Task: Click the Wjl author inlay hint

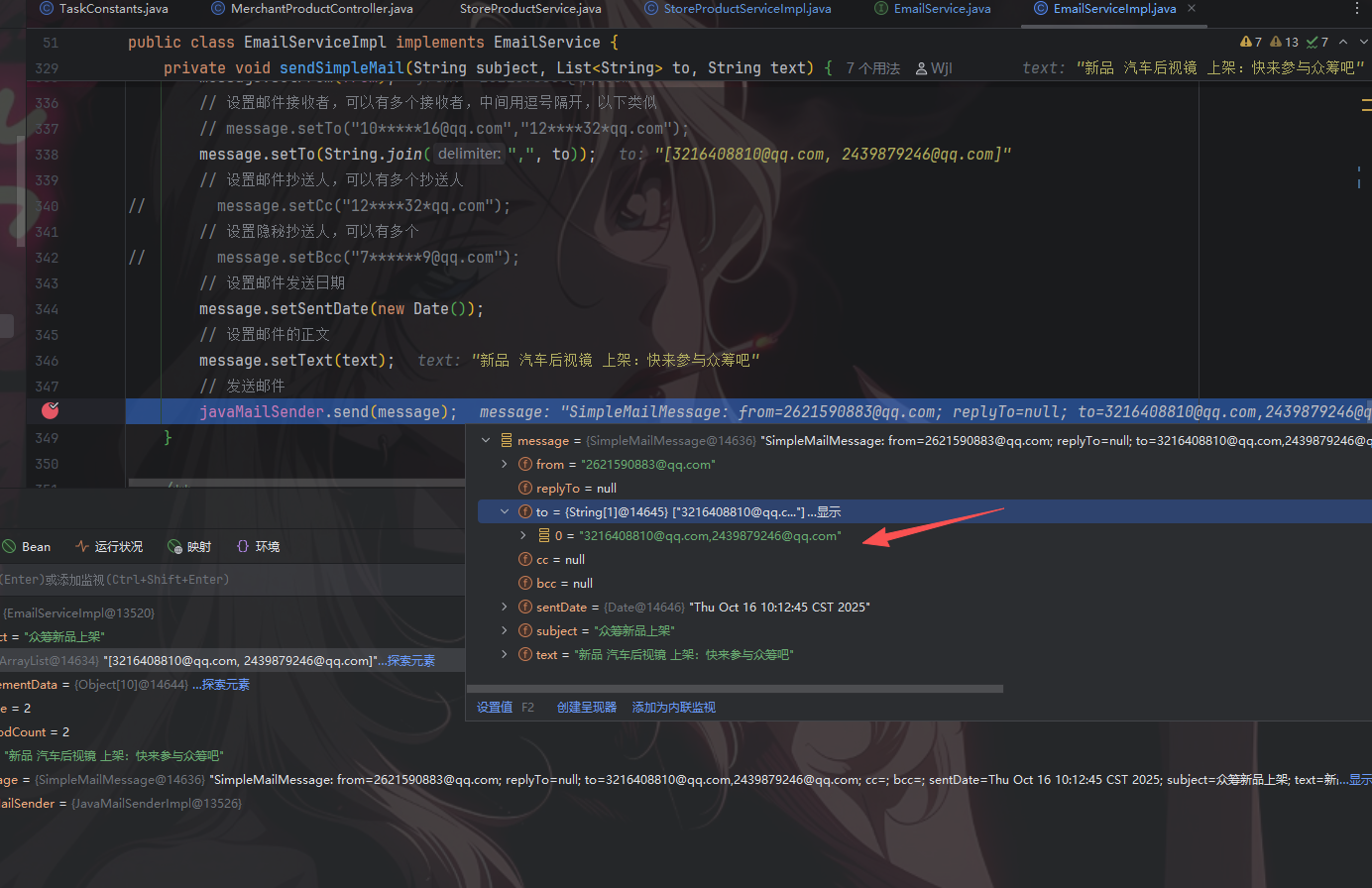Action: (x=934, y=68)
